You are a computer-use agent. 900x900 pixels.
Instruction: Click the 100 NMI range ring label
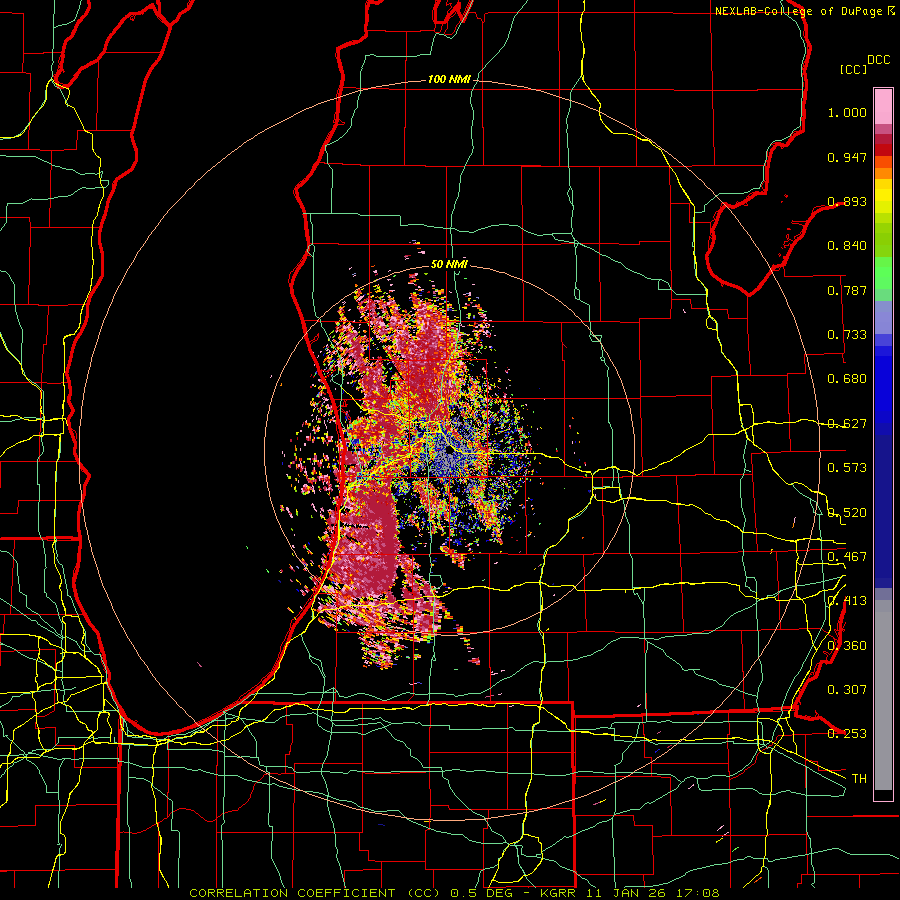pyautogui.click(x=449, y=79)
